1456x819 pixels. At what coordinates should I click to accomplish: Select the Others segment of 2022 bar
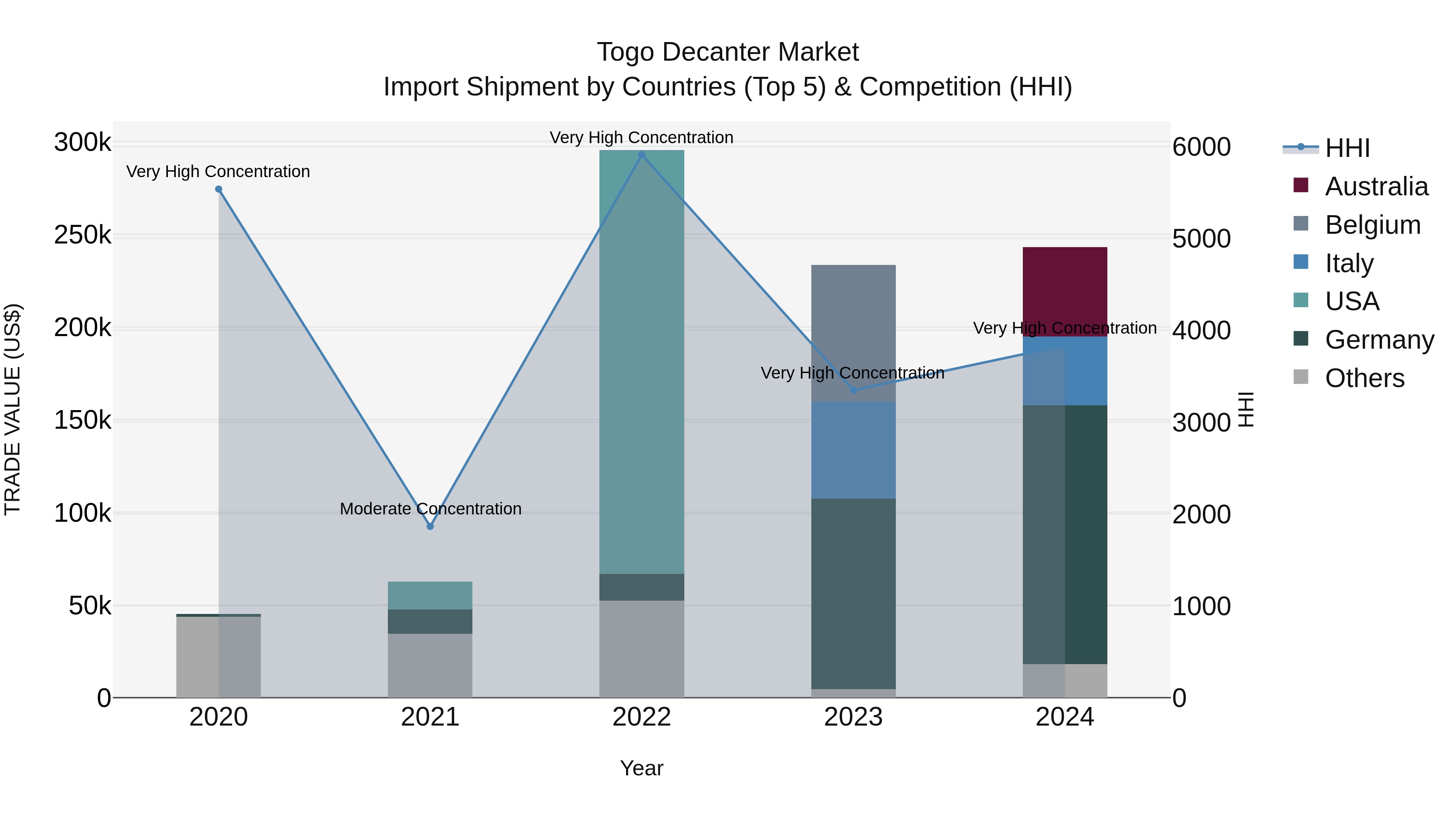coord(641,649)
